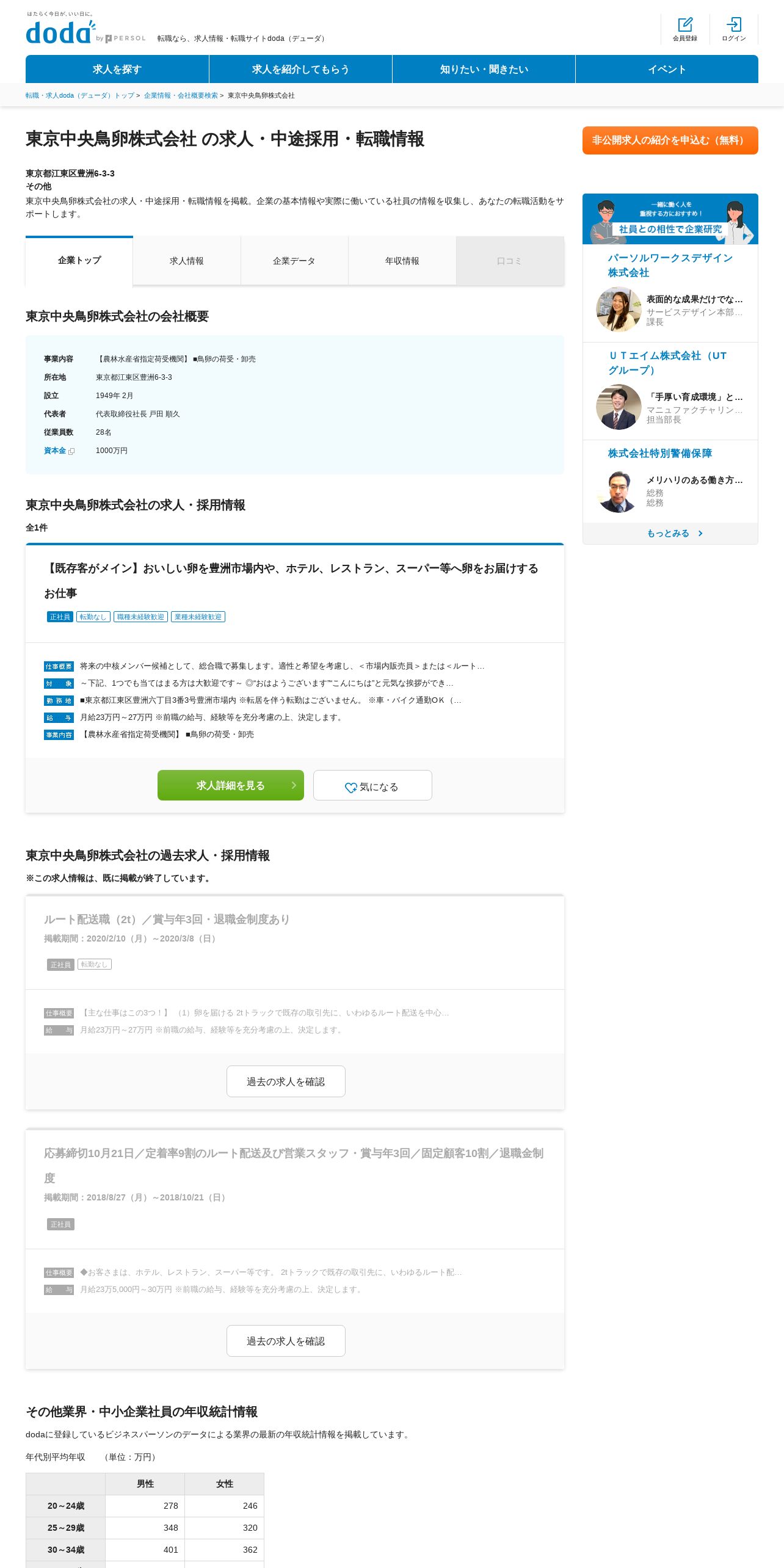Click the 気になる button
The height and width of the screenshot is (1568, 784).
tap(372, 785)
